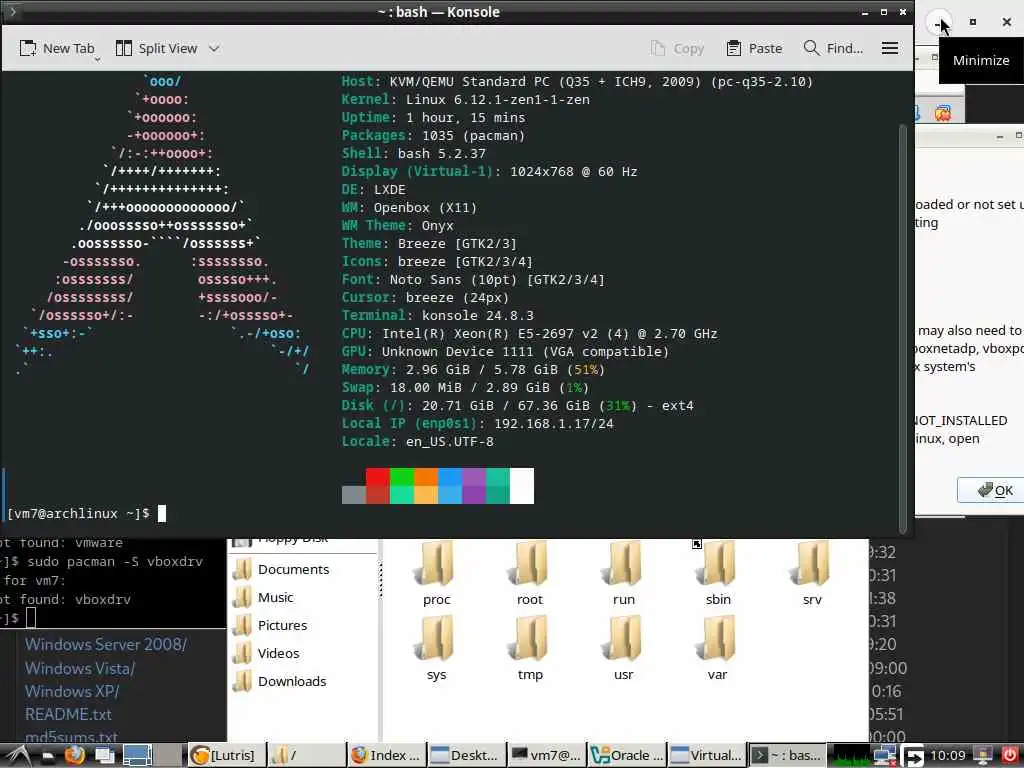Launch Firefox from the panel
The height and width of the screenshot is (768, 1024).
[74, 756]
